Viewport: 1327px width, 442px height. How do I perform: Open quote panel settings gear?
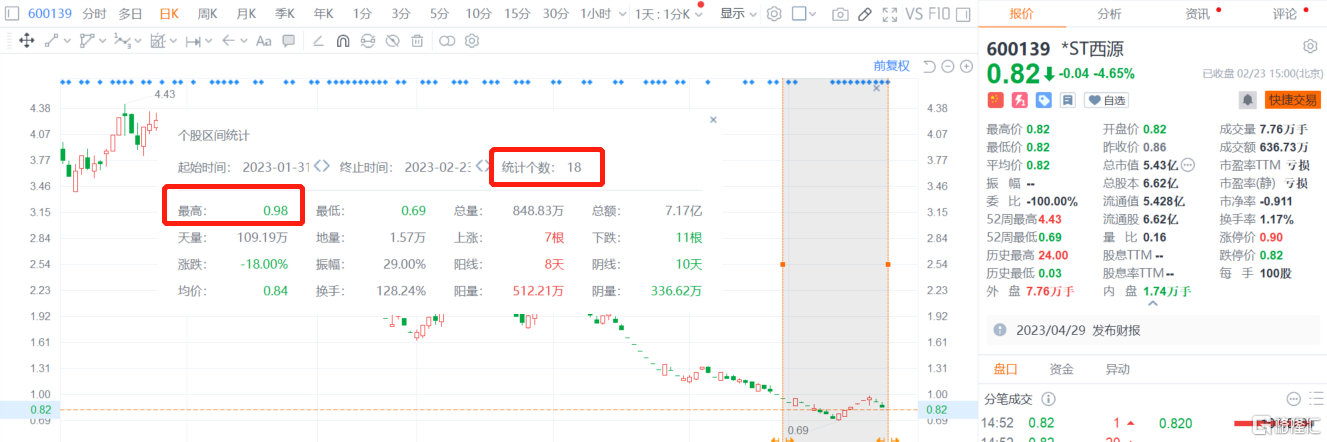1310,47
